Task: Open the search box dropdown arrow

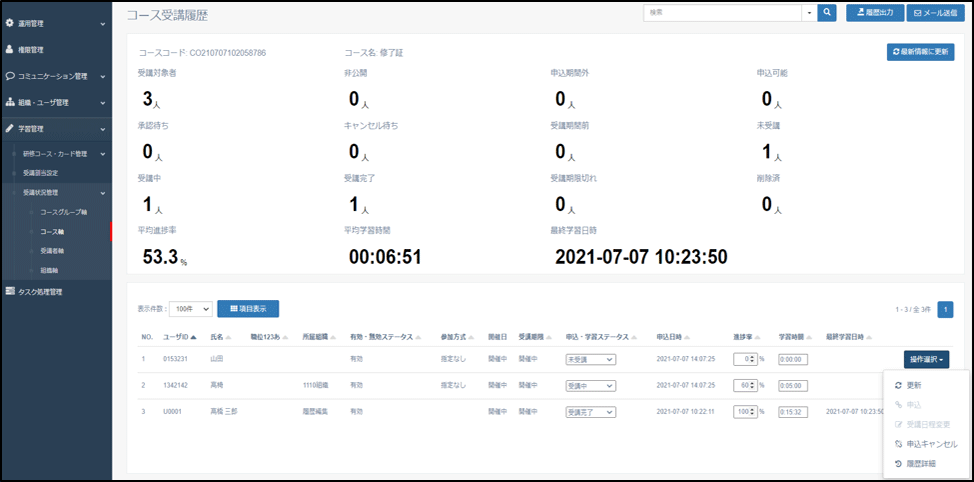Action: point(809,13)
